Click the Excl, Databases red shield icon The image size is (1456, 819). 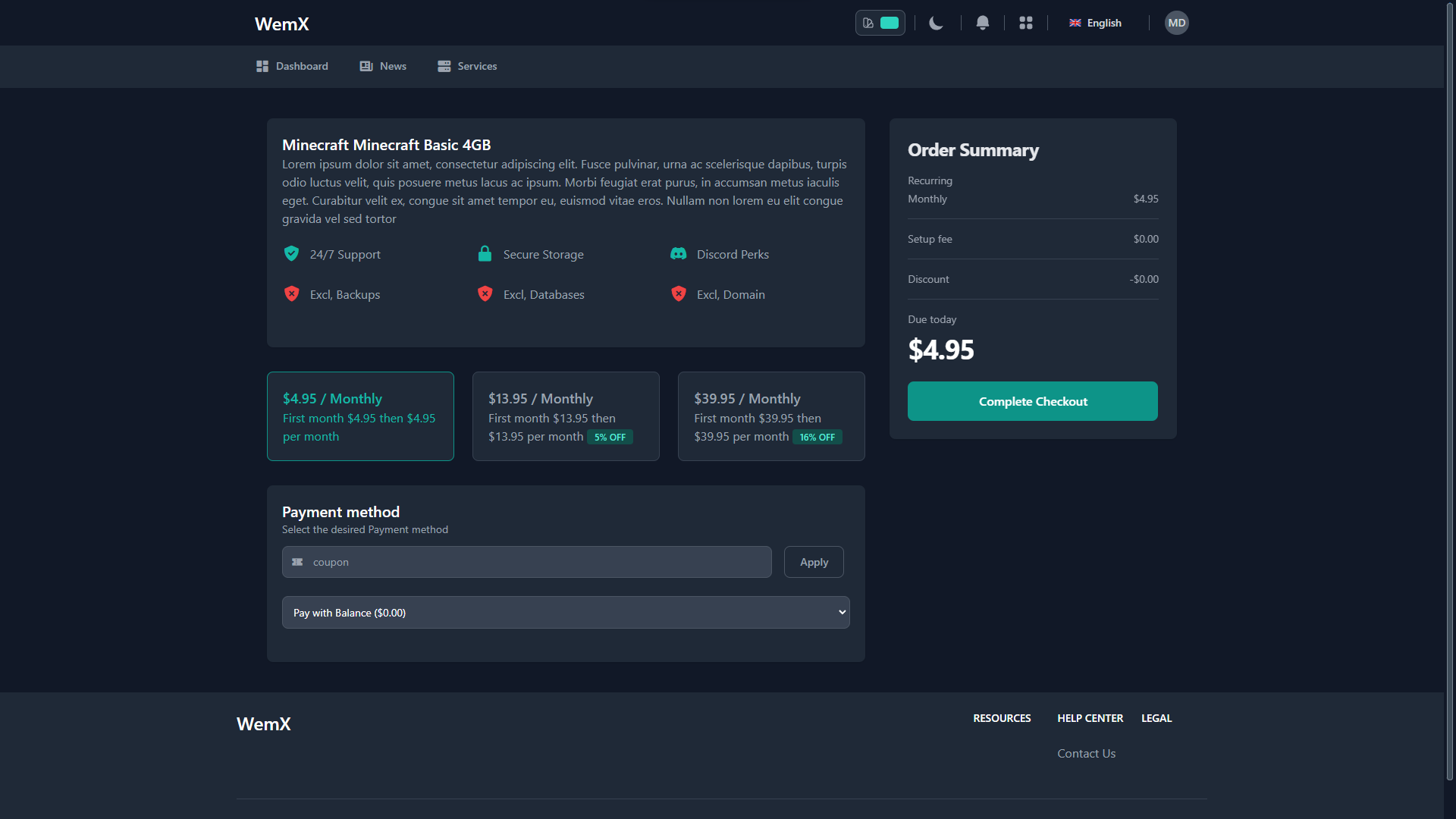[485, 293]
